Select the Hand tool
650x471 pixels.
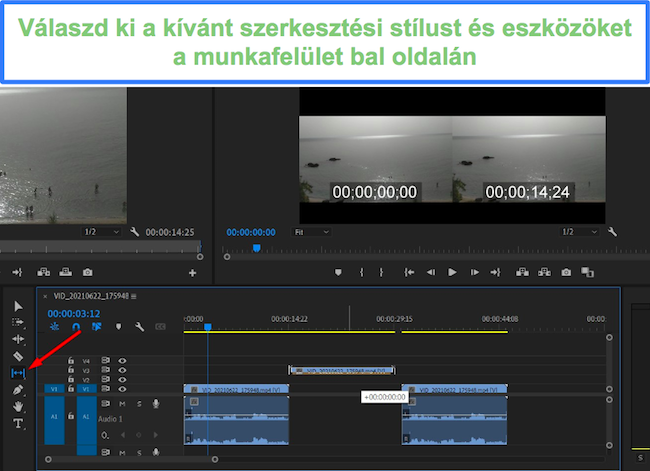click(x=18, y=406)
